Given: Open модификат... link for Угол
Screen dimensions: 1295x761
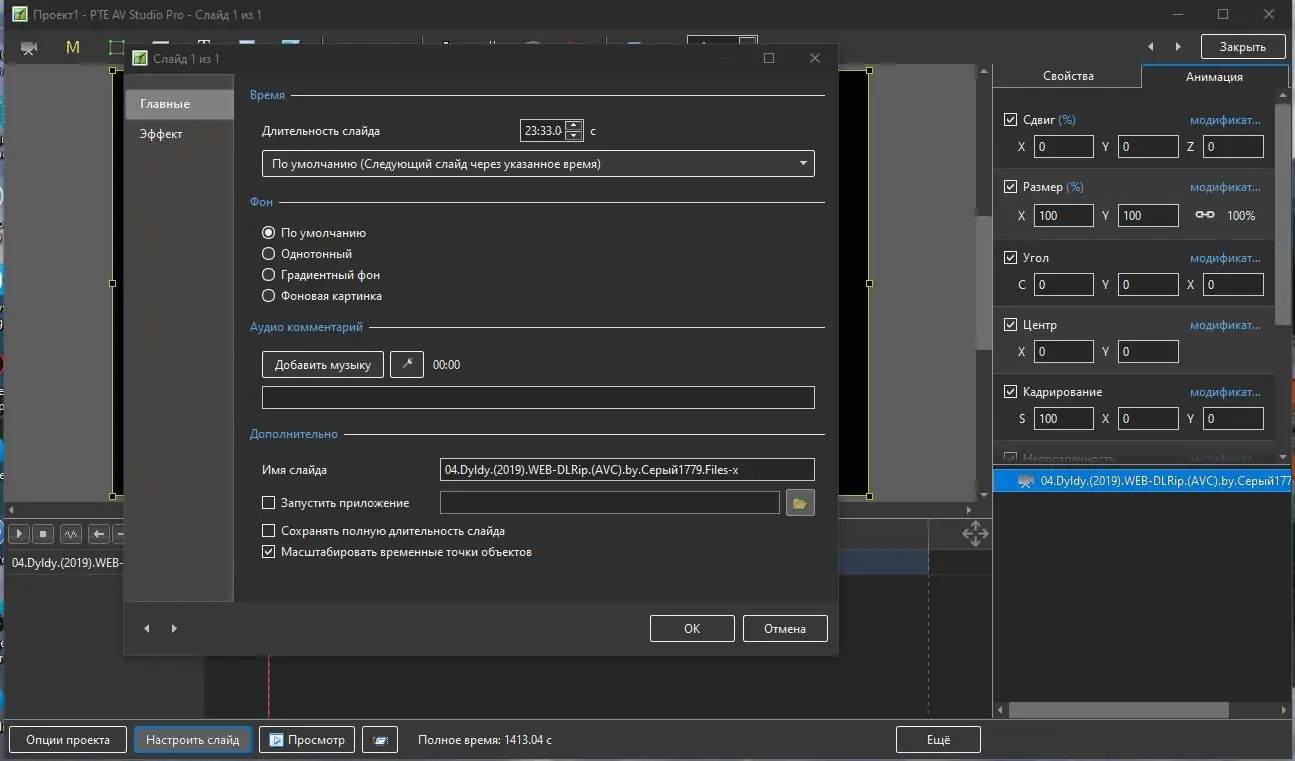Looking at the screenshot, I should pyautogui.click(x=1225, y=258).
